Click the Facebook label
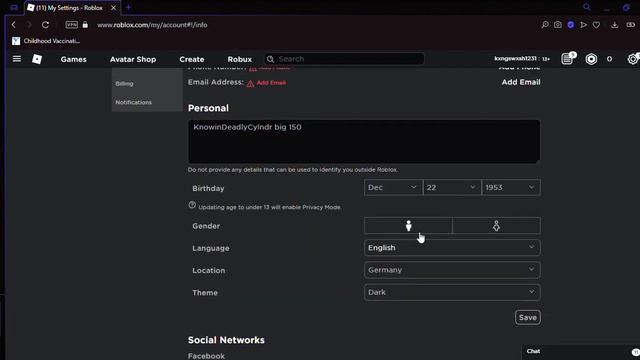 206,356
